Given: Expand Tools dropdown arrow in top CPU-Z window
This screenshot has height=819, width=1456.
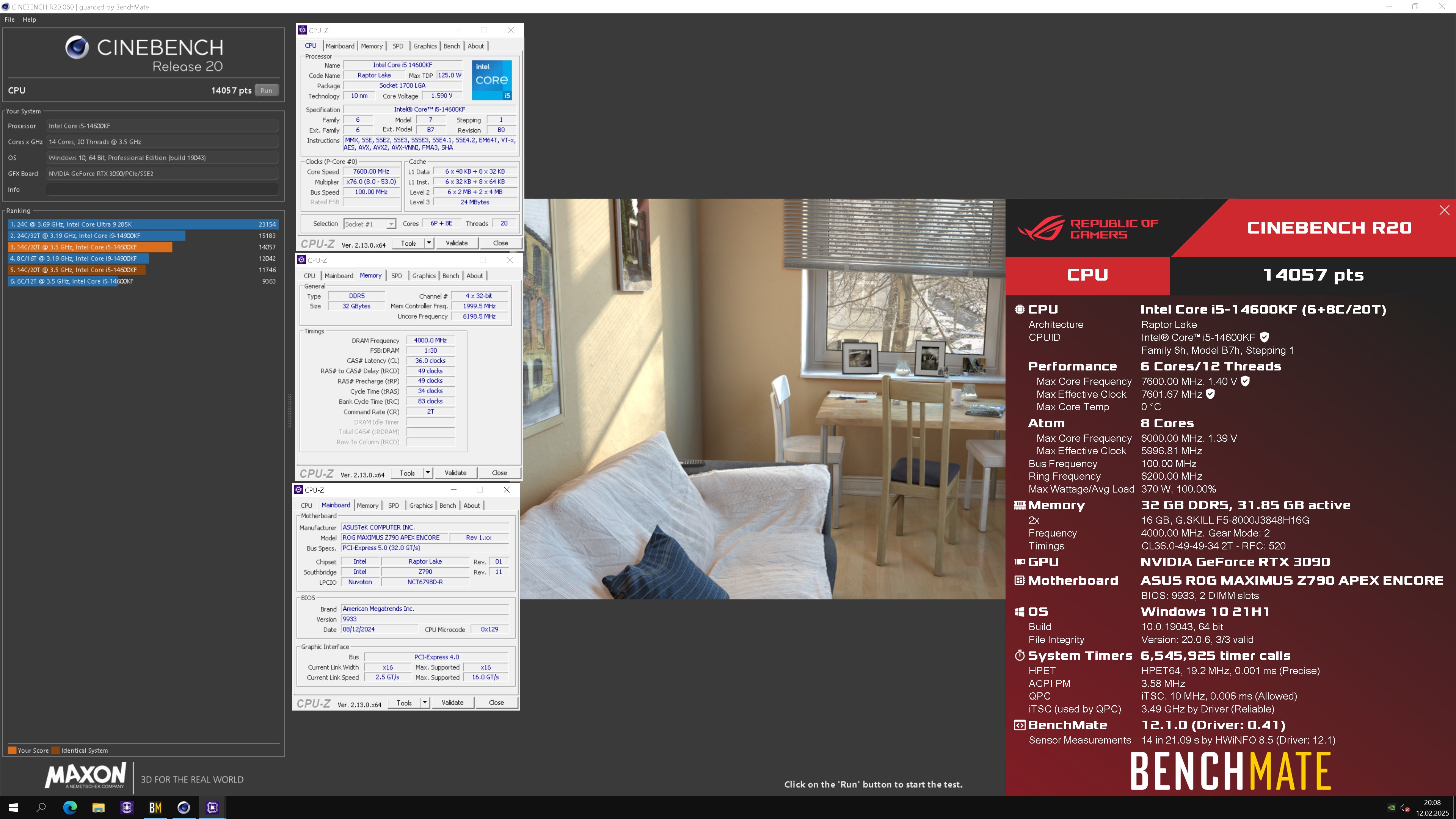Looking at the screenshot, I should (429, 243).
